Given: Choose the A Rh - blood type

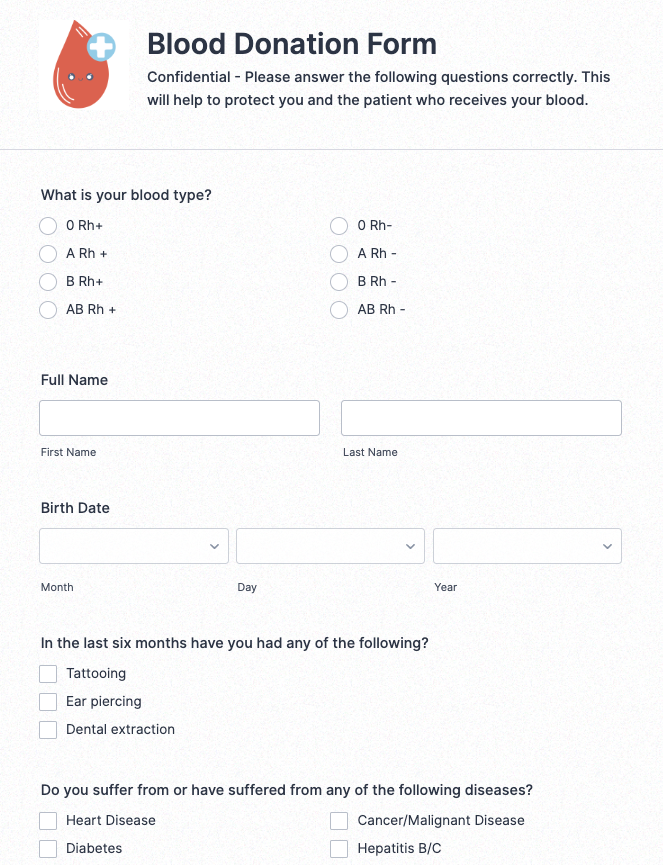Looking at the screenshot, I should click(338, 253).
